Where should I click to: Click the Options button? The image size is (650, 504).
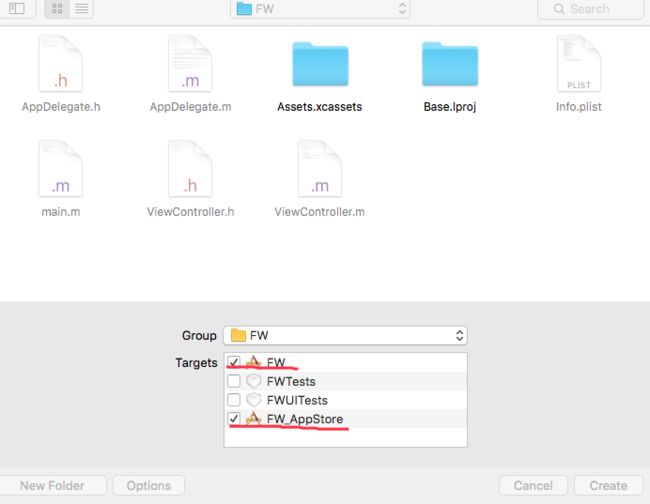coord(149,485)
